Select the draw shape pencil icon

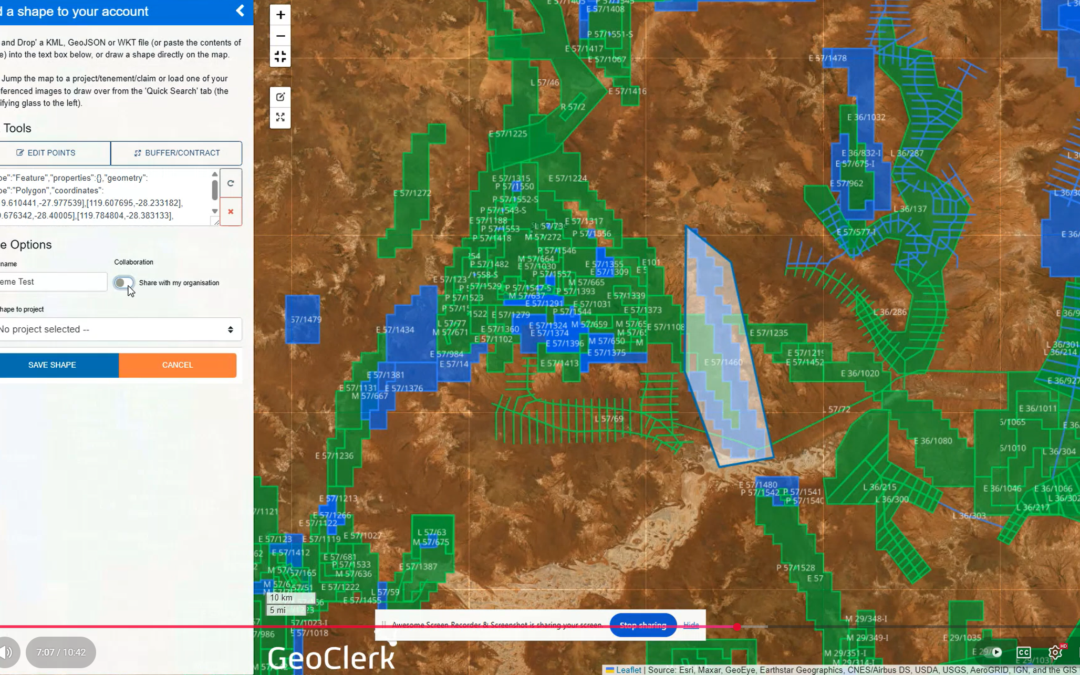(x=280, y=96)
